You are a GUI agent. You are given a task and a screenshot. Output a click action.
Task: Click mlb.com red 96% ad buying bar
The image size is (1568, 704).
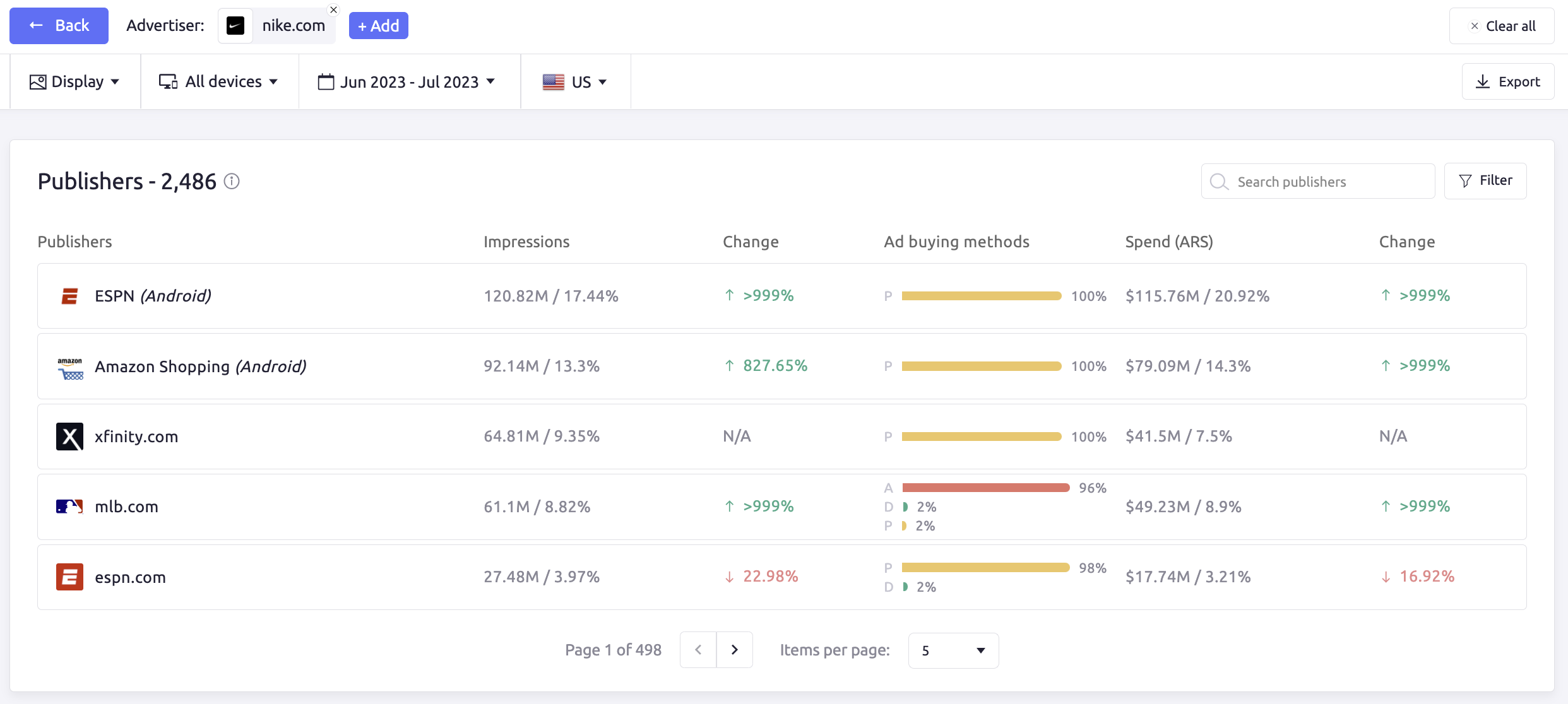click(986, 488)
